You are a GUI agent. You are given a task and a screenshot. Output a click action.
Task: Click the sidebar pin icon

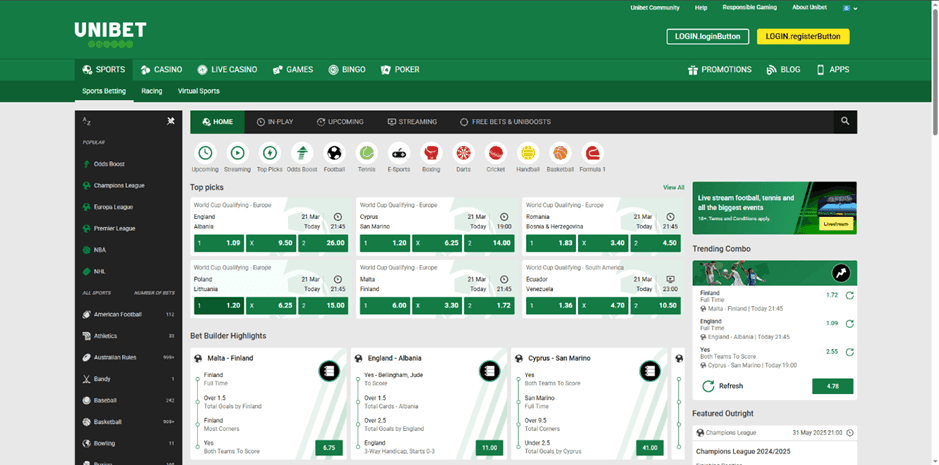tap(171, 121)
